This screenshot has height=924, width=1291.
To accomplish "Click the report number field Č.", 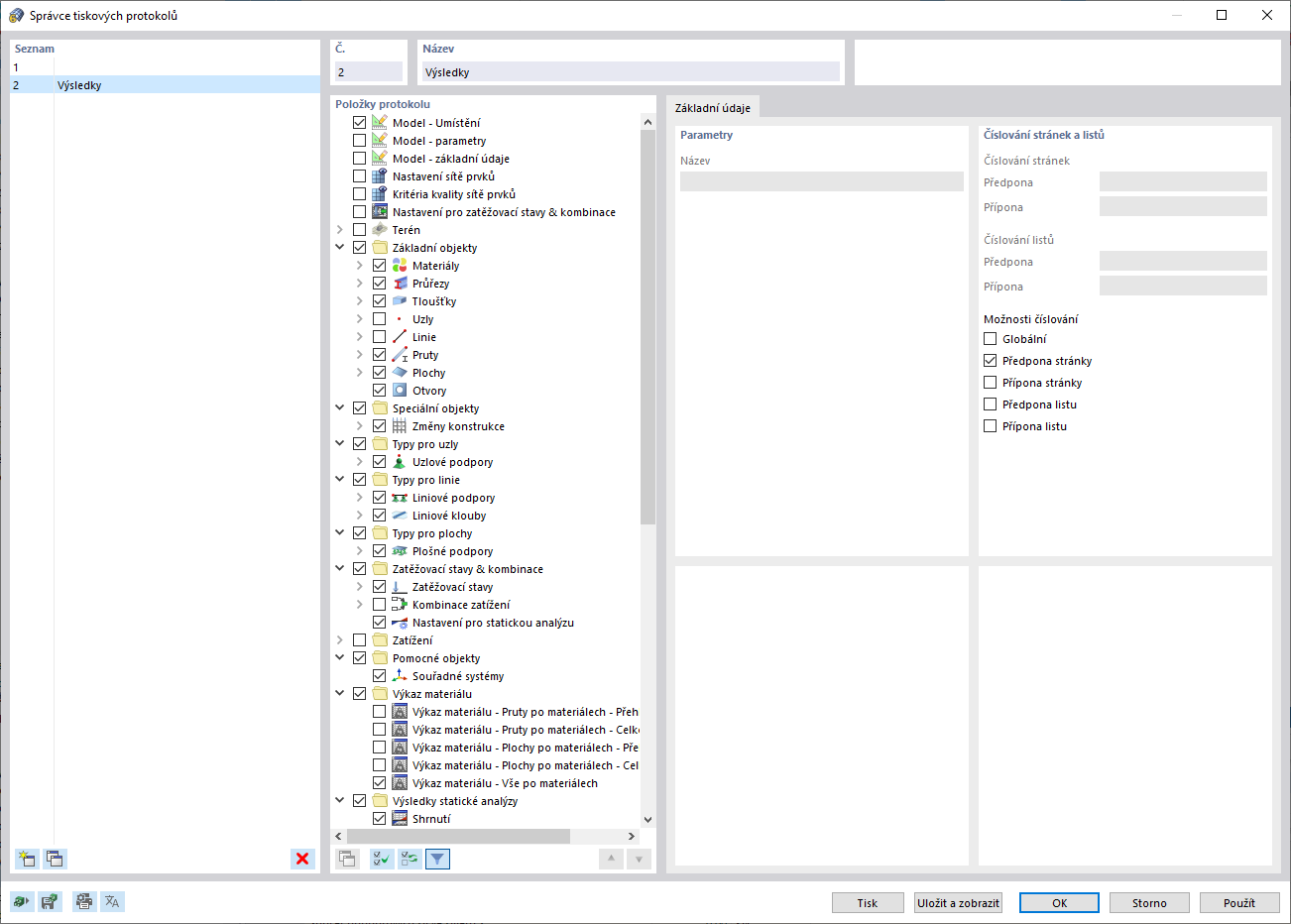I will tap(369, 72).
